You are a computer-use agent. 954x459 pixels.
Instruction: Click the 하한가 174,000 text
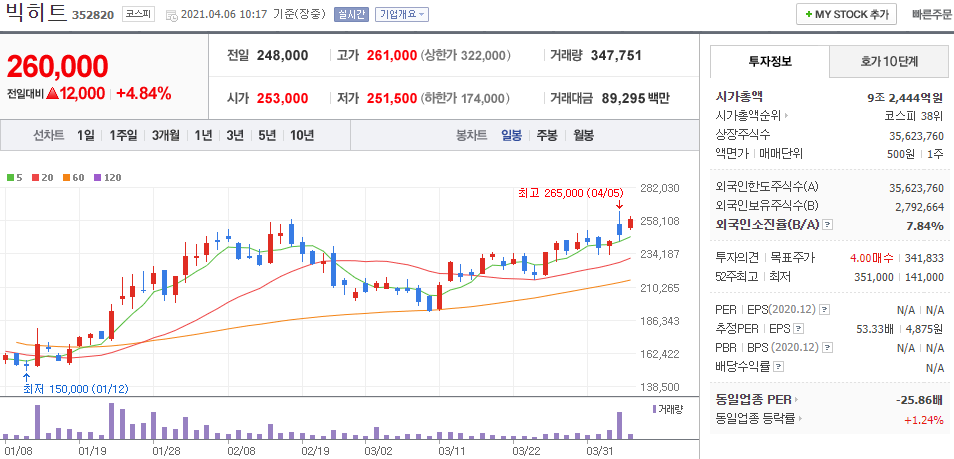click(x=465, y=98)
